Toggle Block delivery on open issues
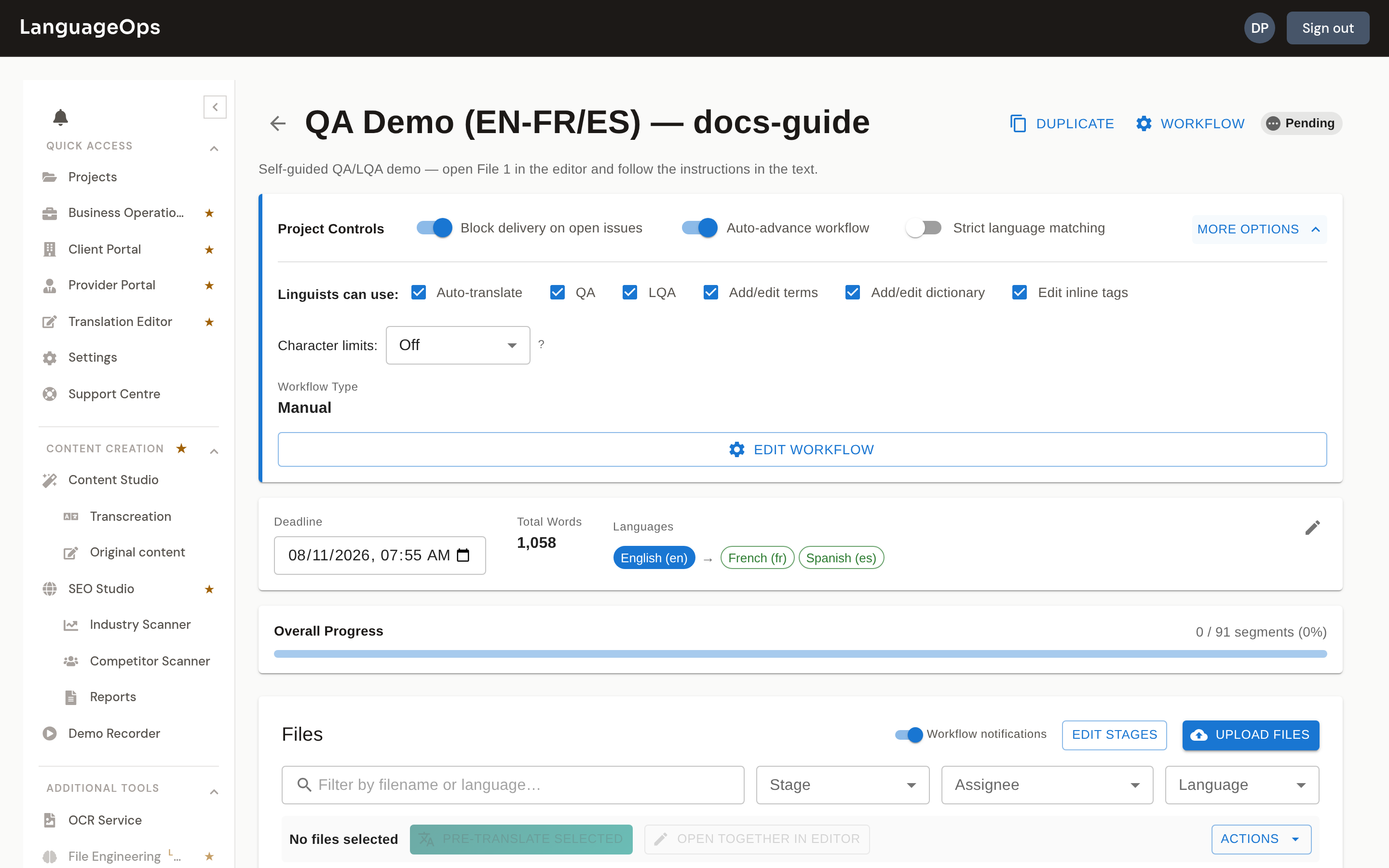Viewport: 1389px width, 868px height. (x=435, y=228)
